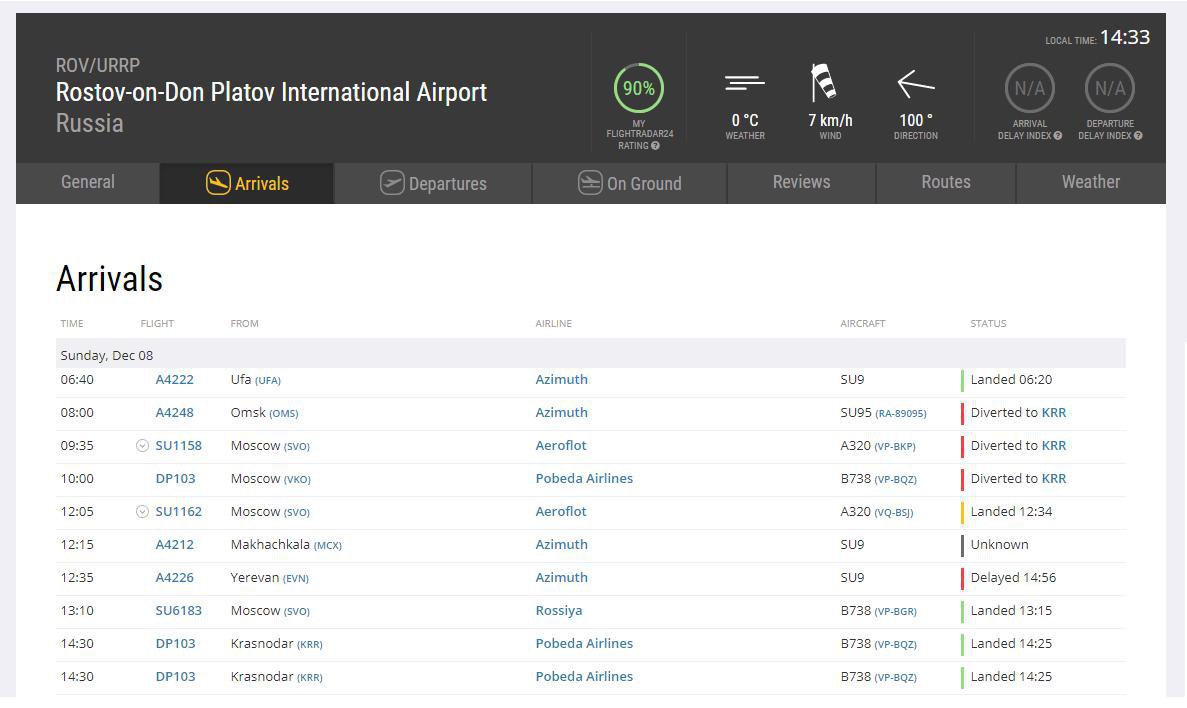Click KRR diversion link for 10:00 DP103
This screenshot has height=708, width=1187.
tap(1054, 479)
